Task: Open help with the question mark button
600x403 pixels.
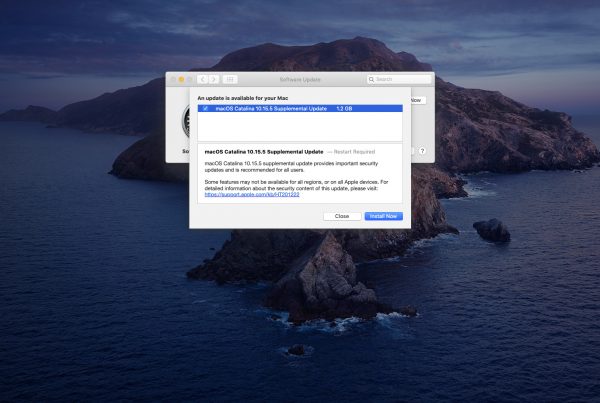Action: (x=422, y=151)
